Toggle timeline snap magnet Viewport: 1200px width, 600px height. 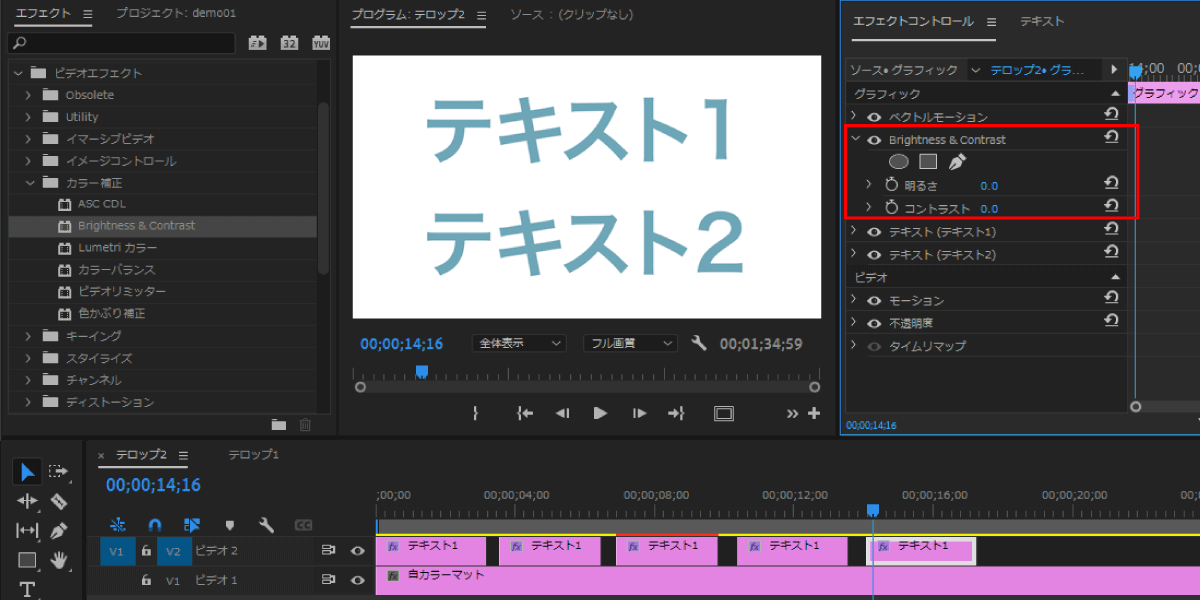[x=154, y=524]
